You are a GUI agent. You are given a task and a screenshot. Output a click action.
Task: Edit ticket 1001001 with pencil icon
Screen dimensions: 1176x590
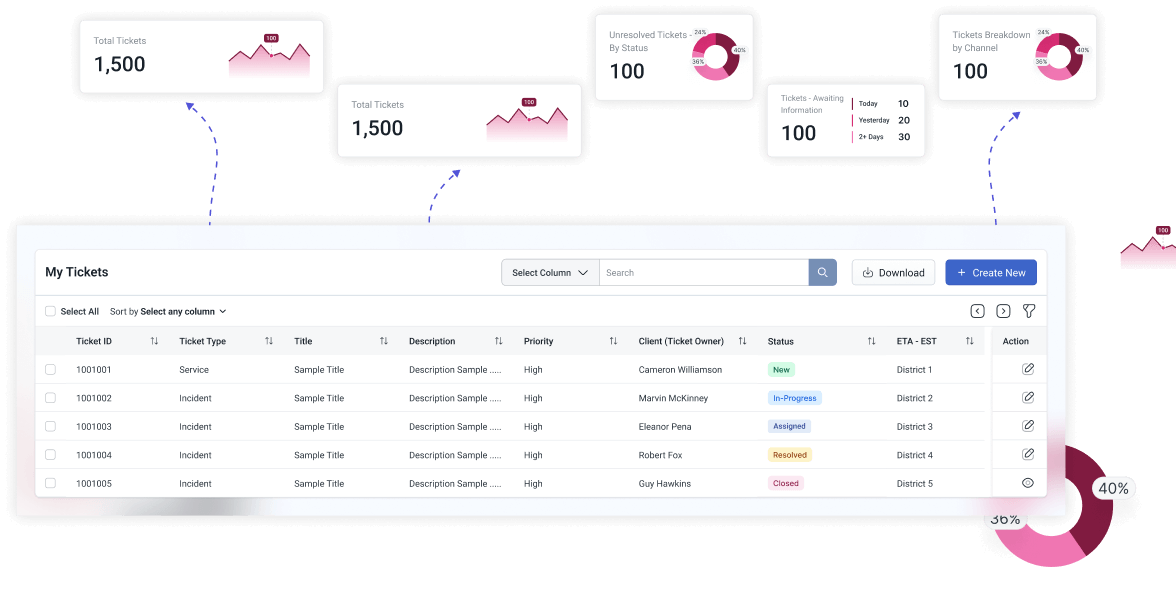[1027, 369]
